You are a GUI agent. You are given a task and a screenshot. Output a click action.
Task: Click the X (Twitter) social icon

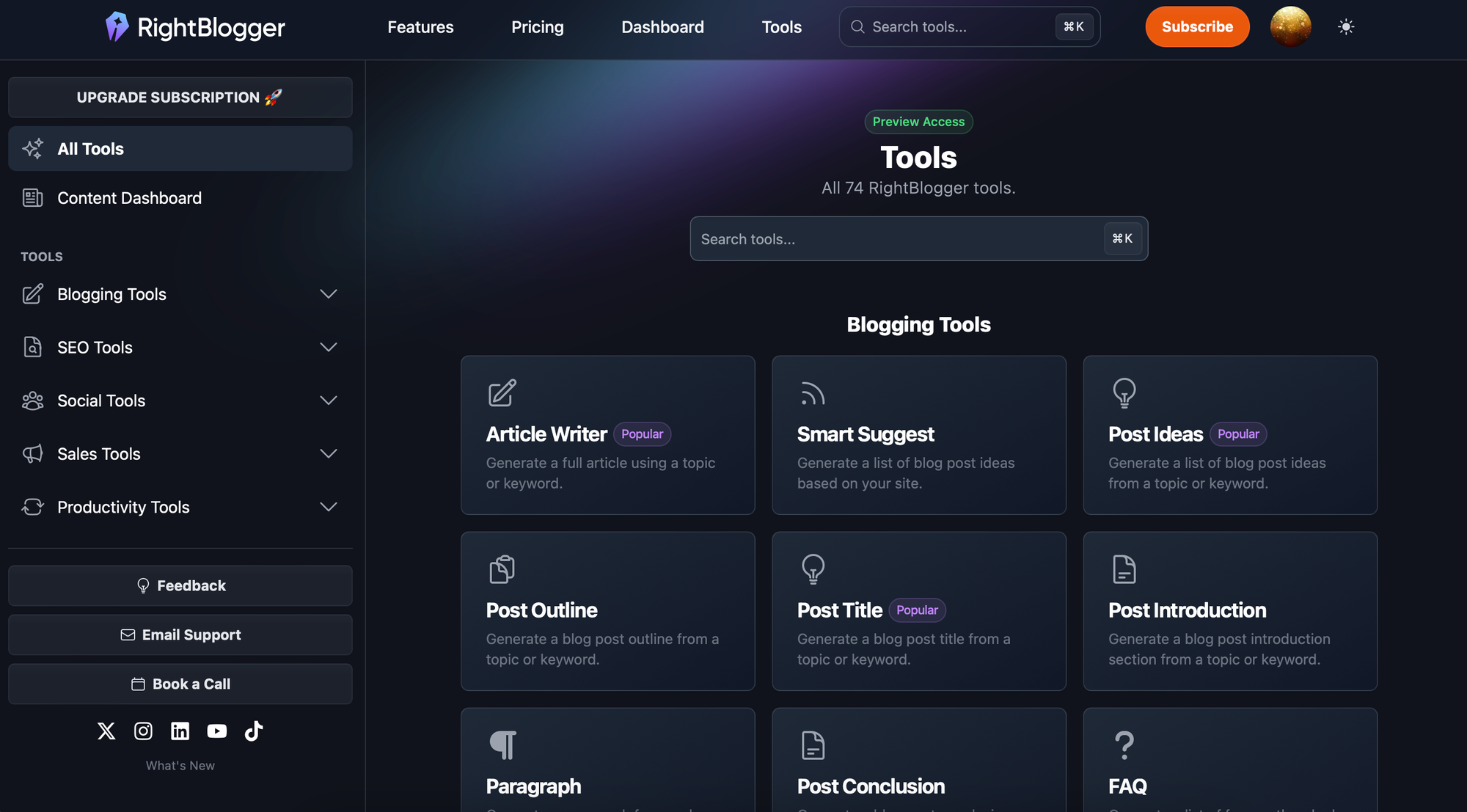(x=106, y=731)
